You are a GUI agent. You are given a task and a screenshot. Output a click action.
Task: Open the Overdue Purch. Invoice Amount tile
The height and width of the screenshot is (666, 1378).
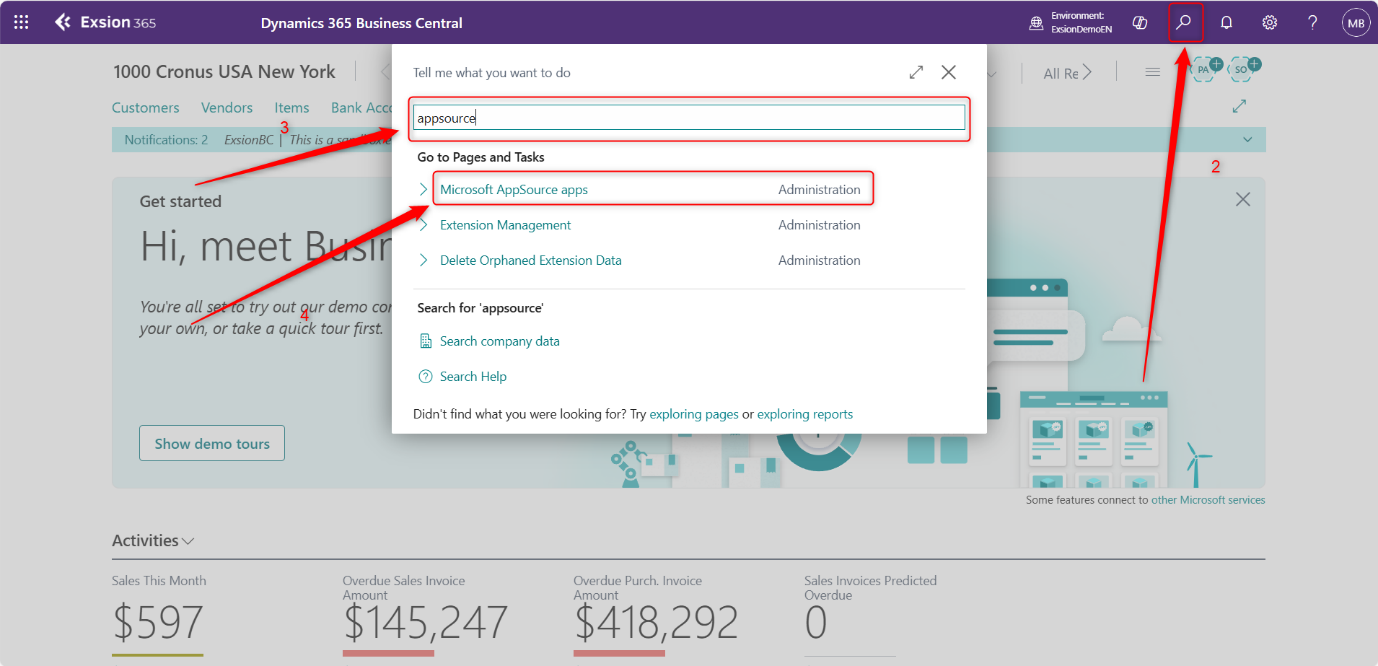[656, 614]
